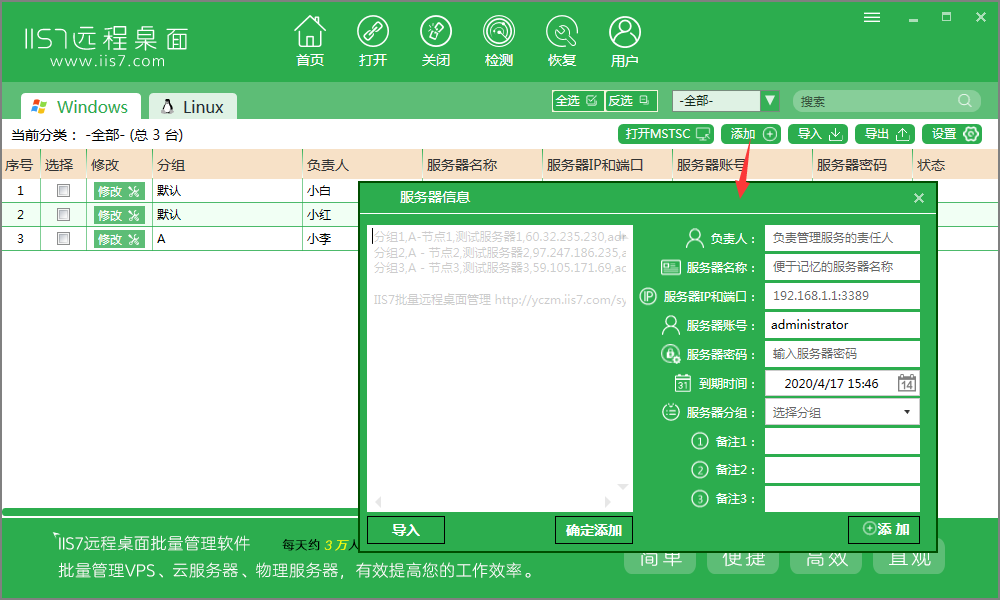
Task: Click the 关闭 toolbar icon
Action: pos(436,41)
